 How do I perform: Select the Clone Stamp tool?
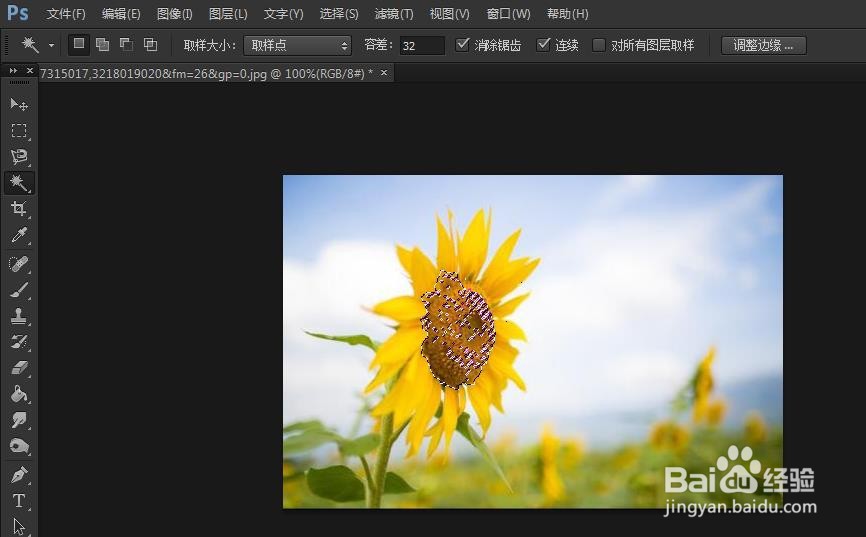(19, 316)
